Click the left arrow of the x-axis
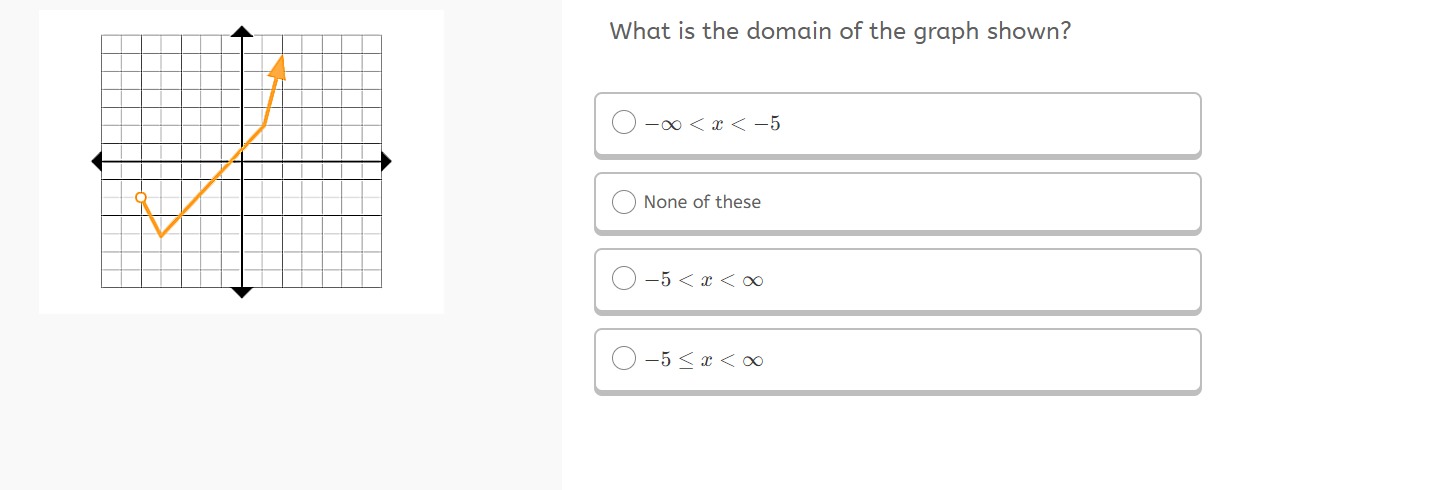This screenshot has width=1438, height=490. coord(97,160)
